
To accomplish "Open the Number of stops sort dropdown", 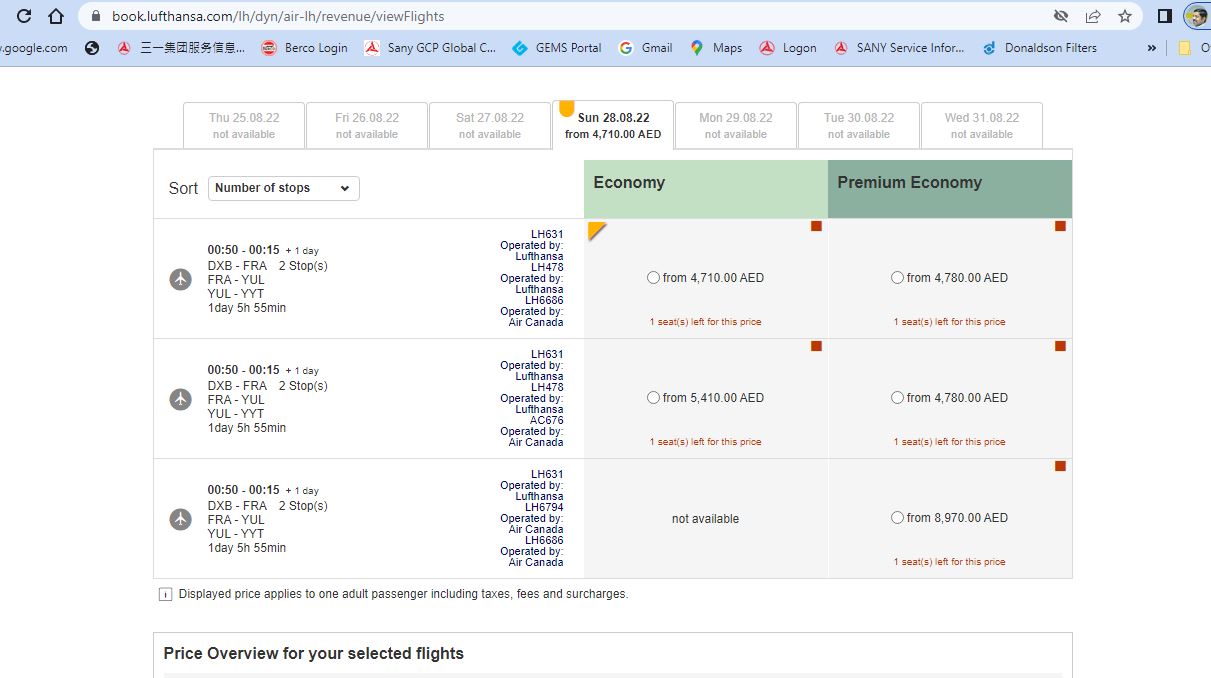I will tap(283, 188).
